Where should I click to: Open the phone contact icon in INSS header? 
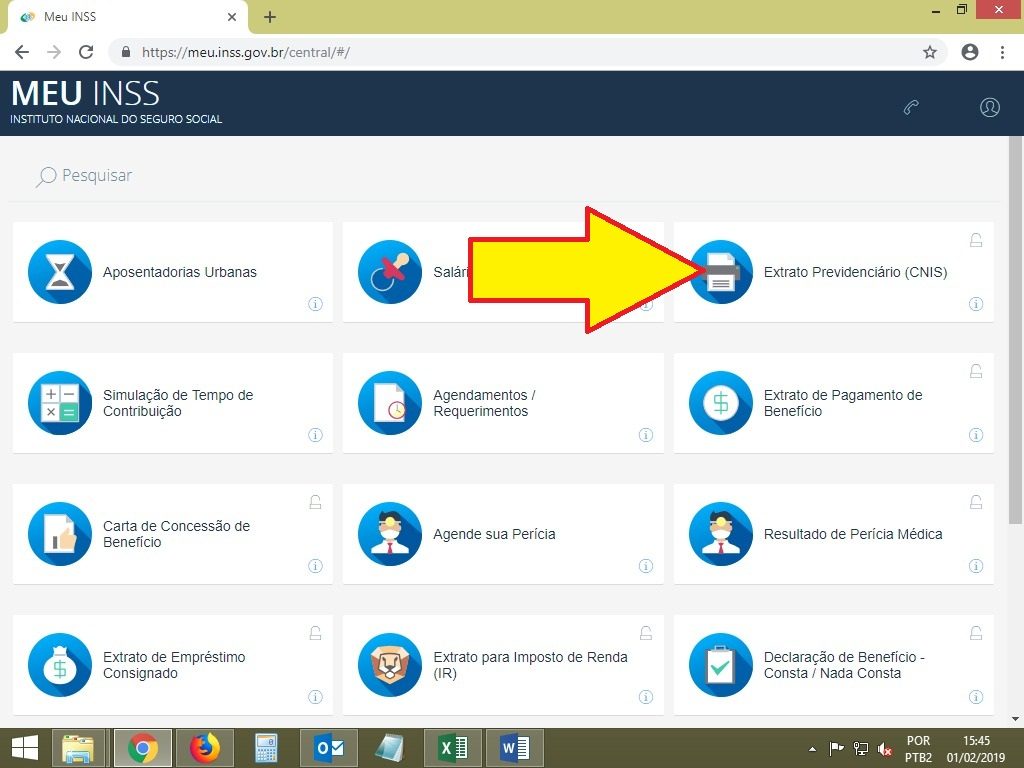pos(912,107)
